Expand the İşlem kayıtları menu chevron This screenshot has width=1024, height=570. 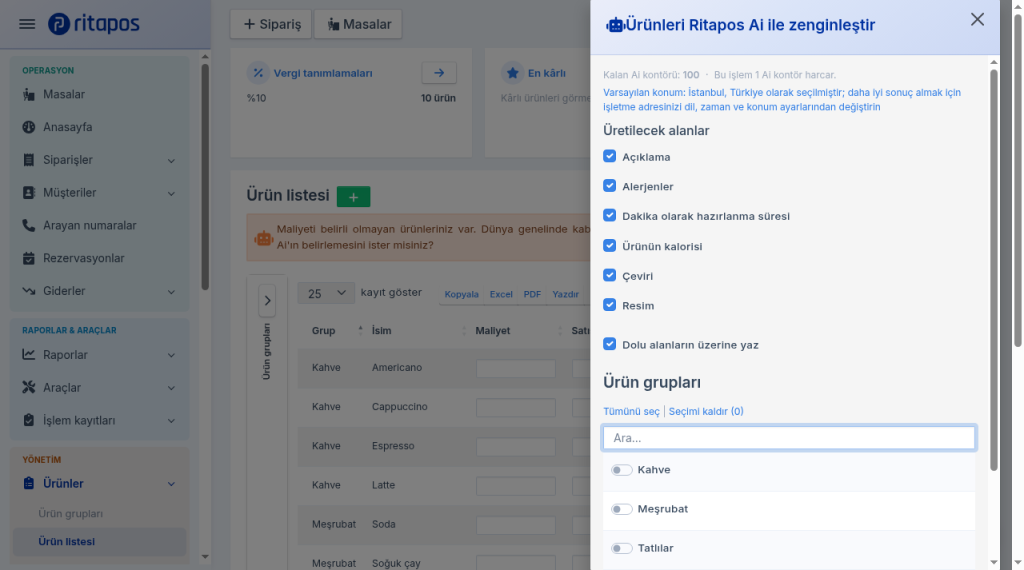click(x=171, y=420)
